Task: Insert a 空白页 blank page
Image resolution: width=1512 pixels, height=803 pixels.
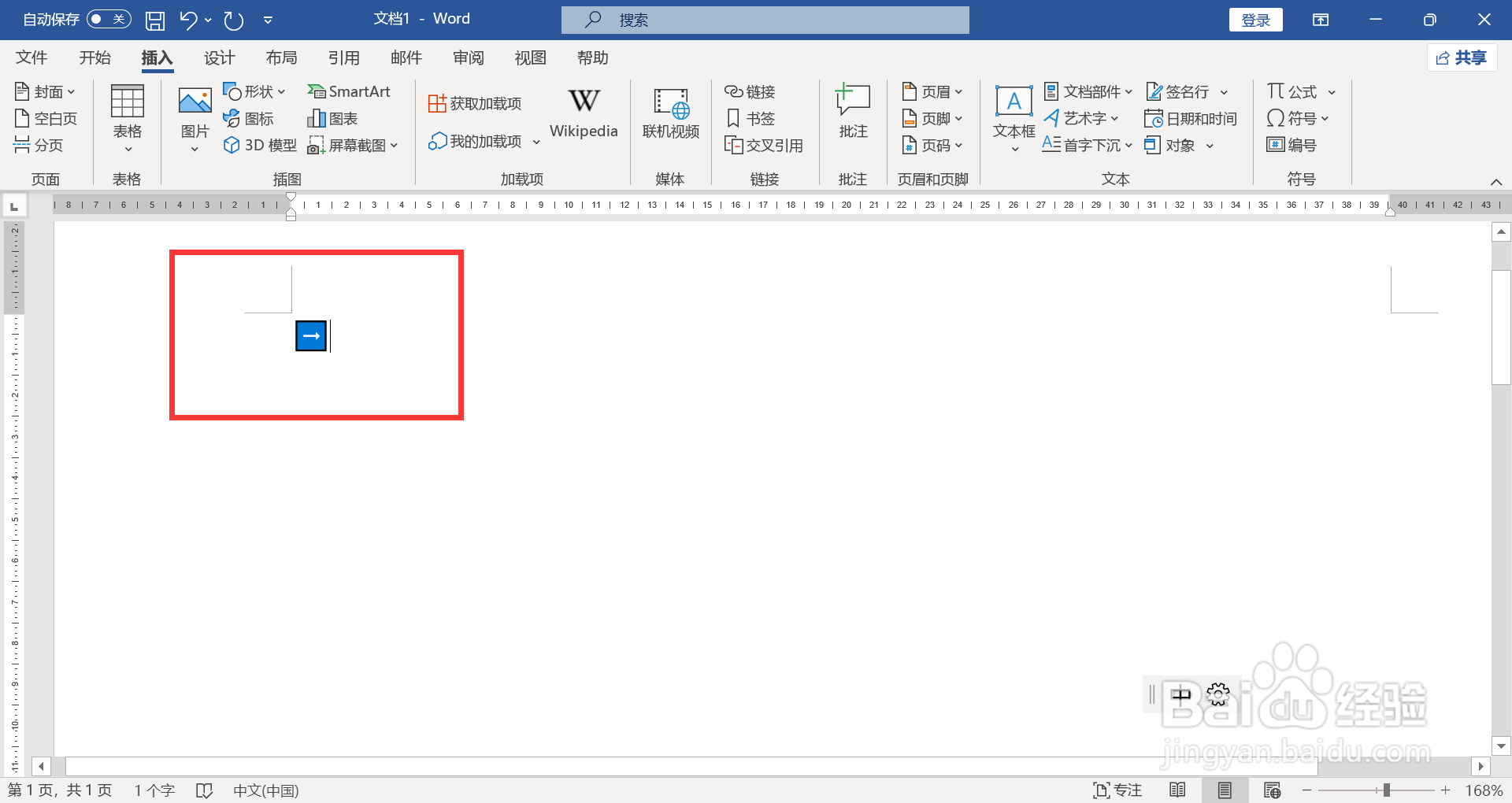Action: click(x=46, y=118)
